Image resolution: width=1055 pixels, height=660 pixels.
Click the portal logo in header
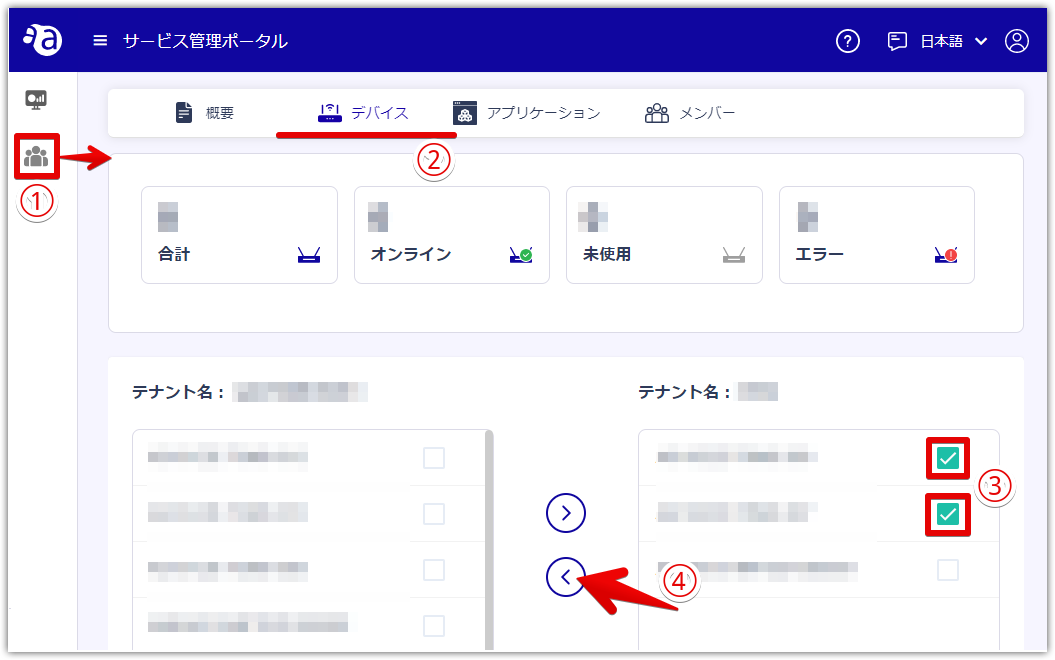click(x=43, y=40)
